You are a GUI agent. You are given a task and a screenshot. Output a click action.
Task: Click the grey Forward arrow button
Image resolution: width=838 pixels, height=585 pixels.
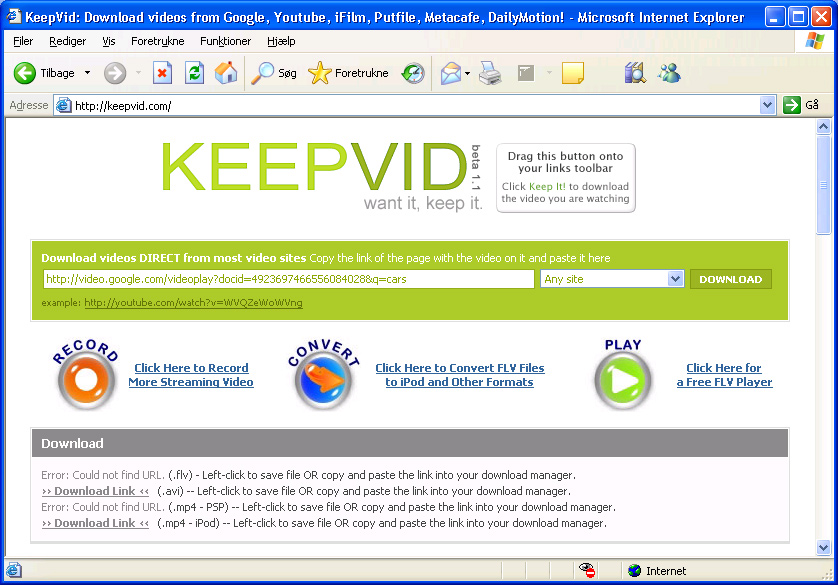pyautogui.click(x=115, y=73)
